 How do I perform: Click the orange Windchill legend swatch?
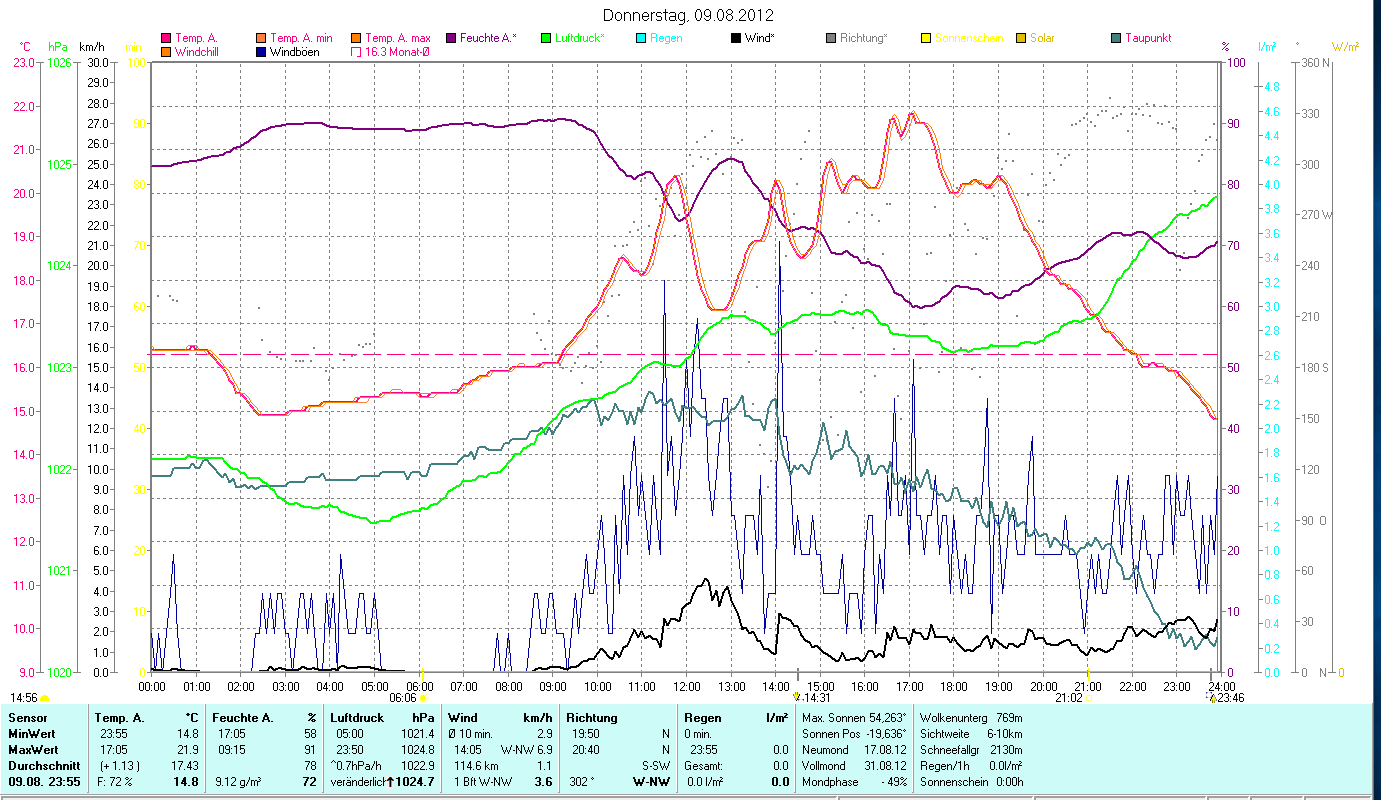166,51
